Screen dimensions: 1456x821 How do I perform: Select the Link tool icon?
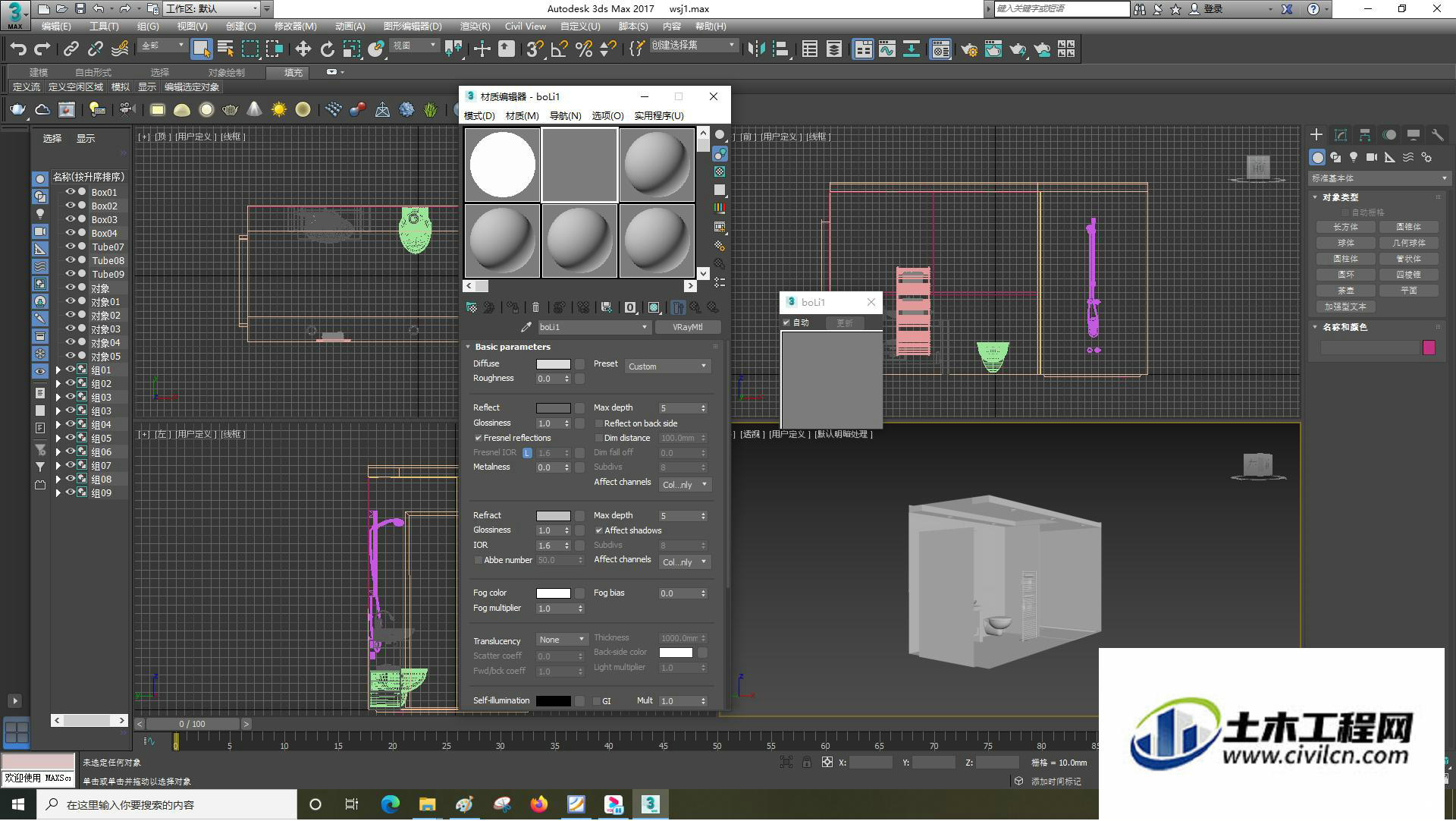[x=71, y=49]
